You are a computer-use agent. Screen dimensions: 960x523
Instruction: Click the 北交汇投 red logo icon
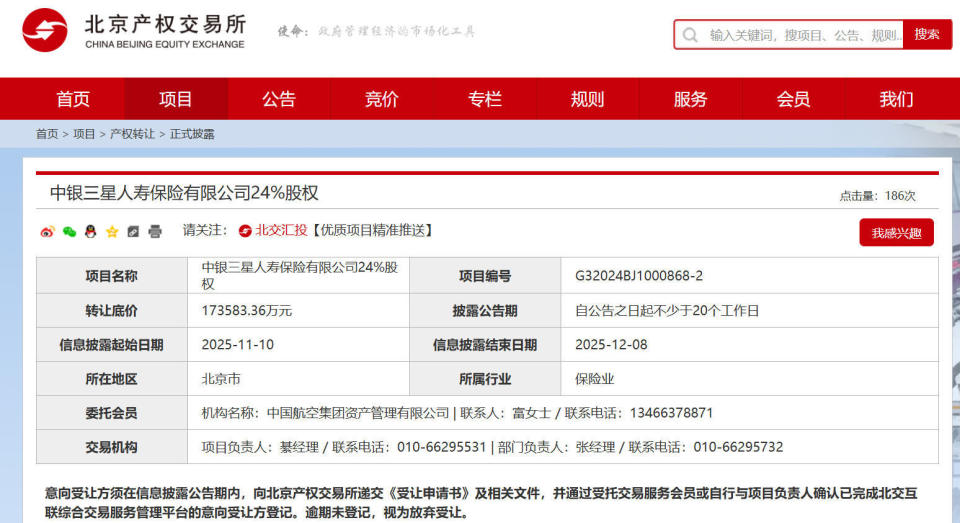[245, 231]
